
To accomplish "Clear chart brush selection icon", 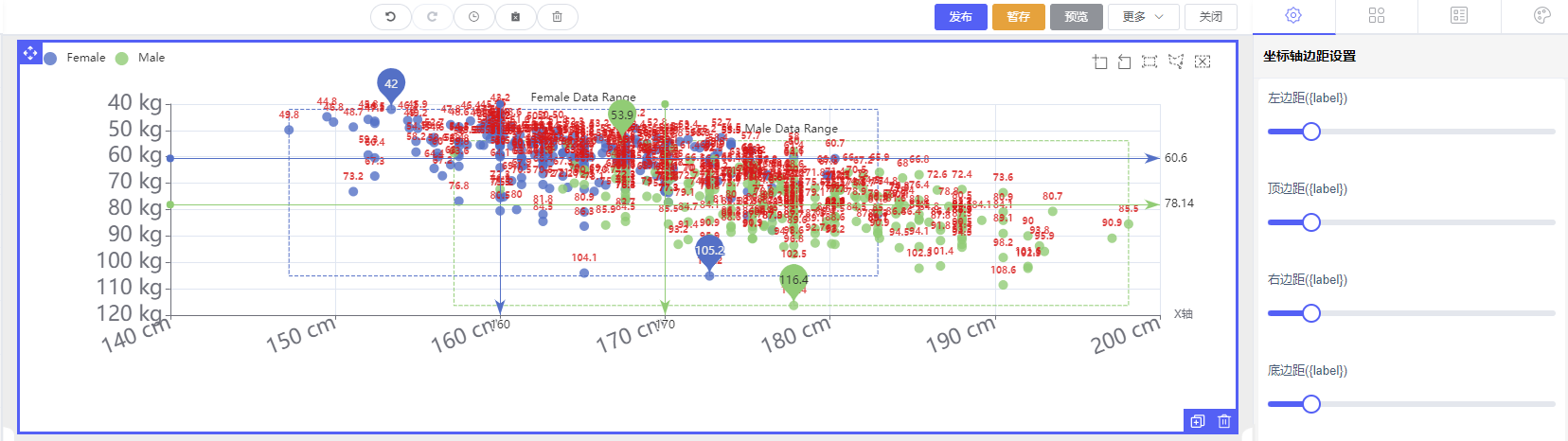I will click(1203, 62).
